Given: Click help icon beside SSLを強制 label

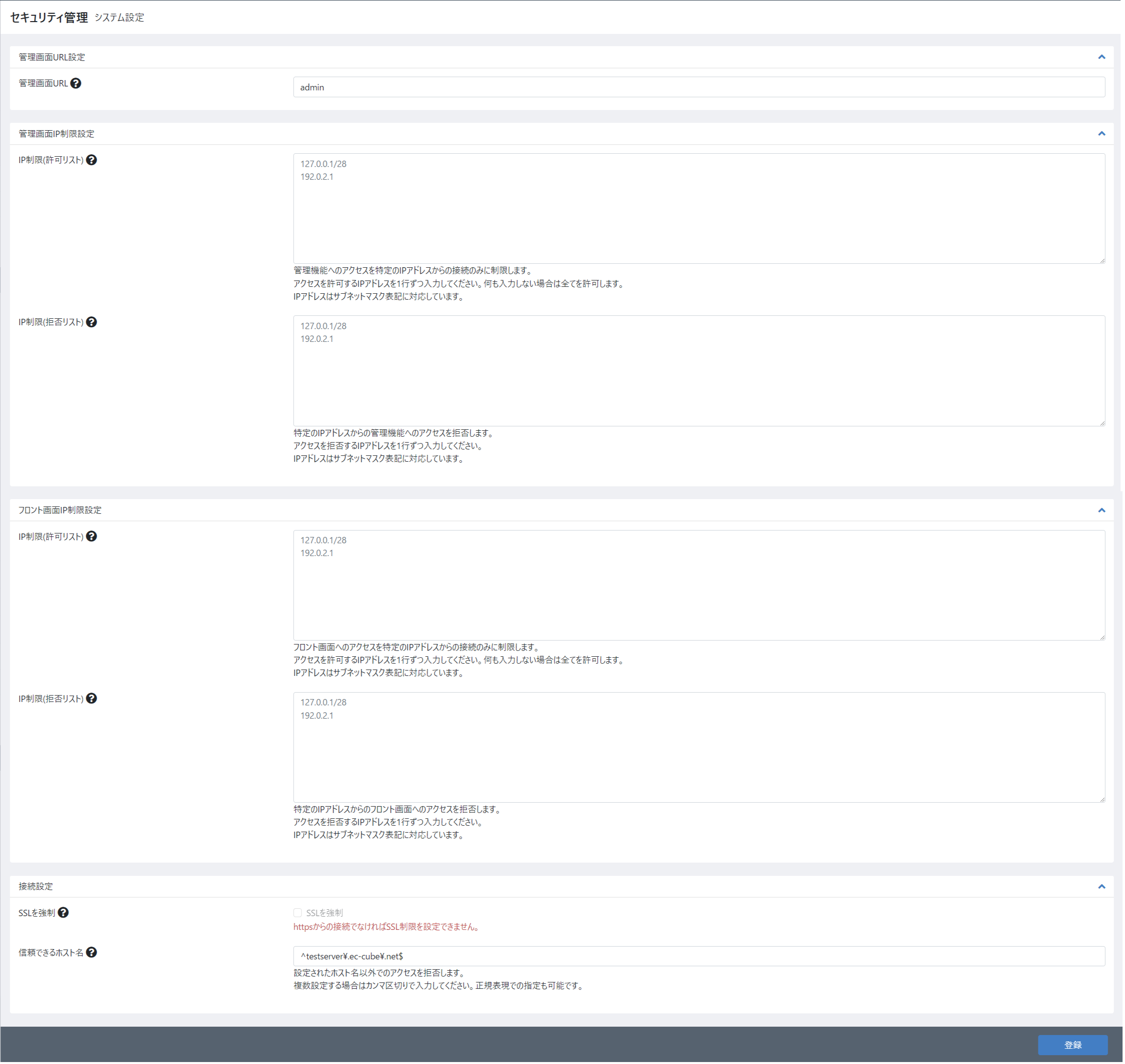Looking at the screenshot, I should pos(63,913).
